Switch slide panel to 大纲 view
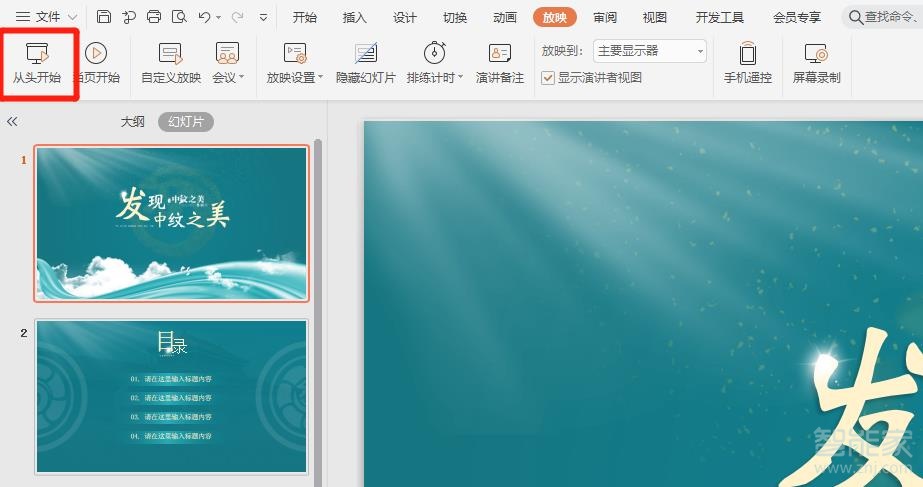The image size is (923, 487). click(133, 122)
